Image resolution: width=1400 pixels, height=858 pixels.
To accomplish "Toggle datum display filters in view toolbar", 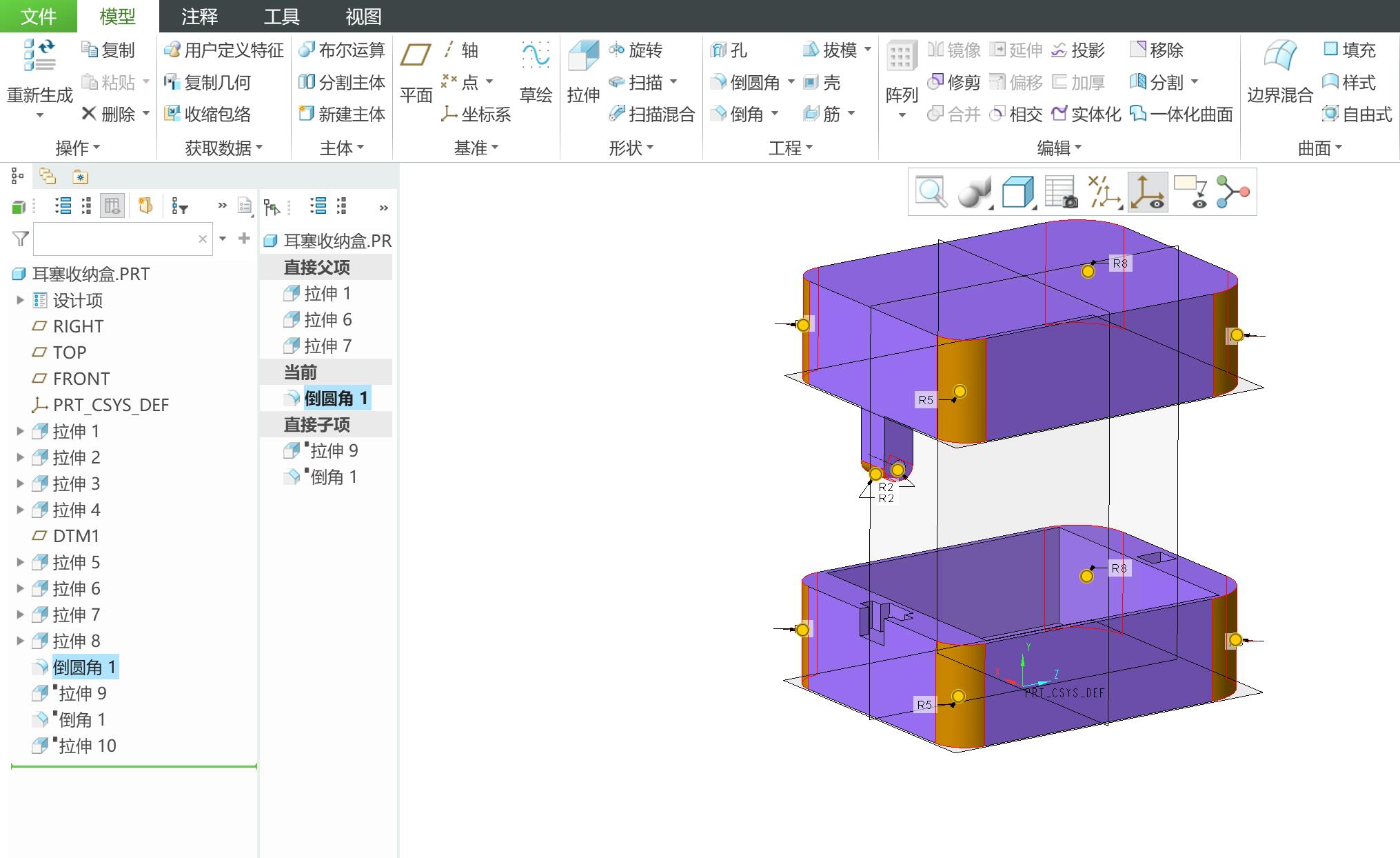I will pyautogui.click(x=1103, y=192).
